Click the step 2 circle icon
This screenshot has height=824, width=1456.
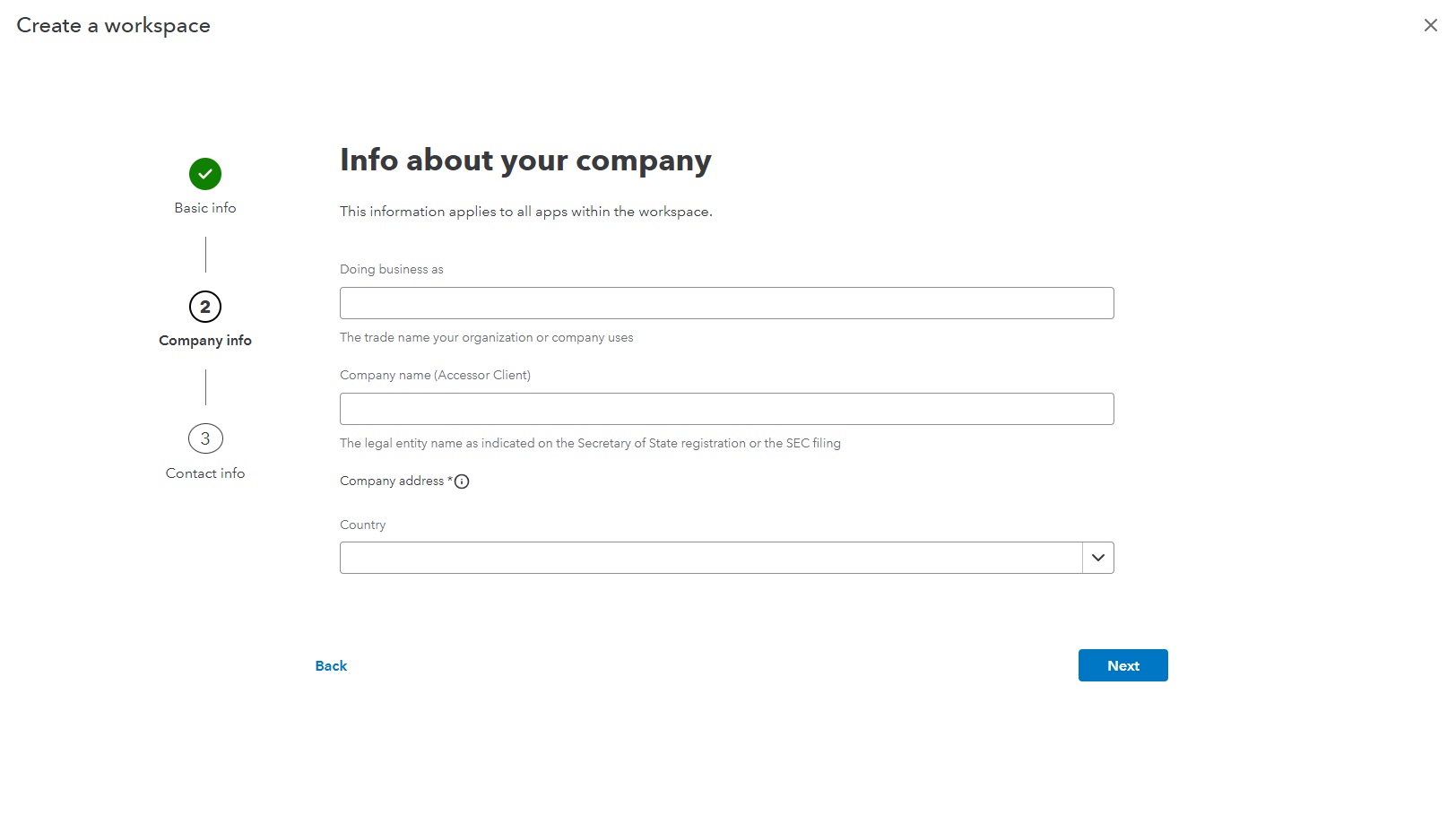[x=205, y=307]
